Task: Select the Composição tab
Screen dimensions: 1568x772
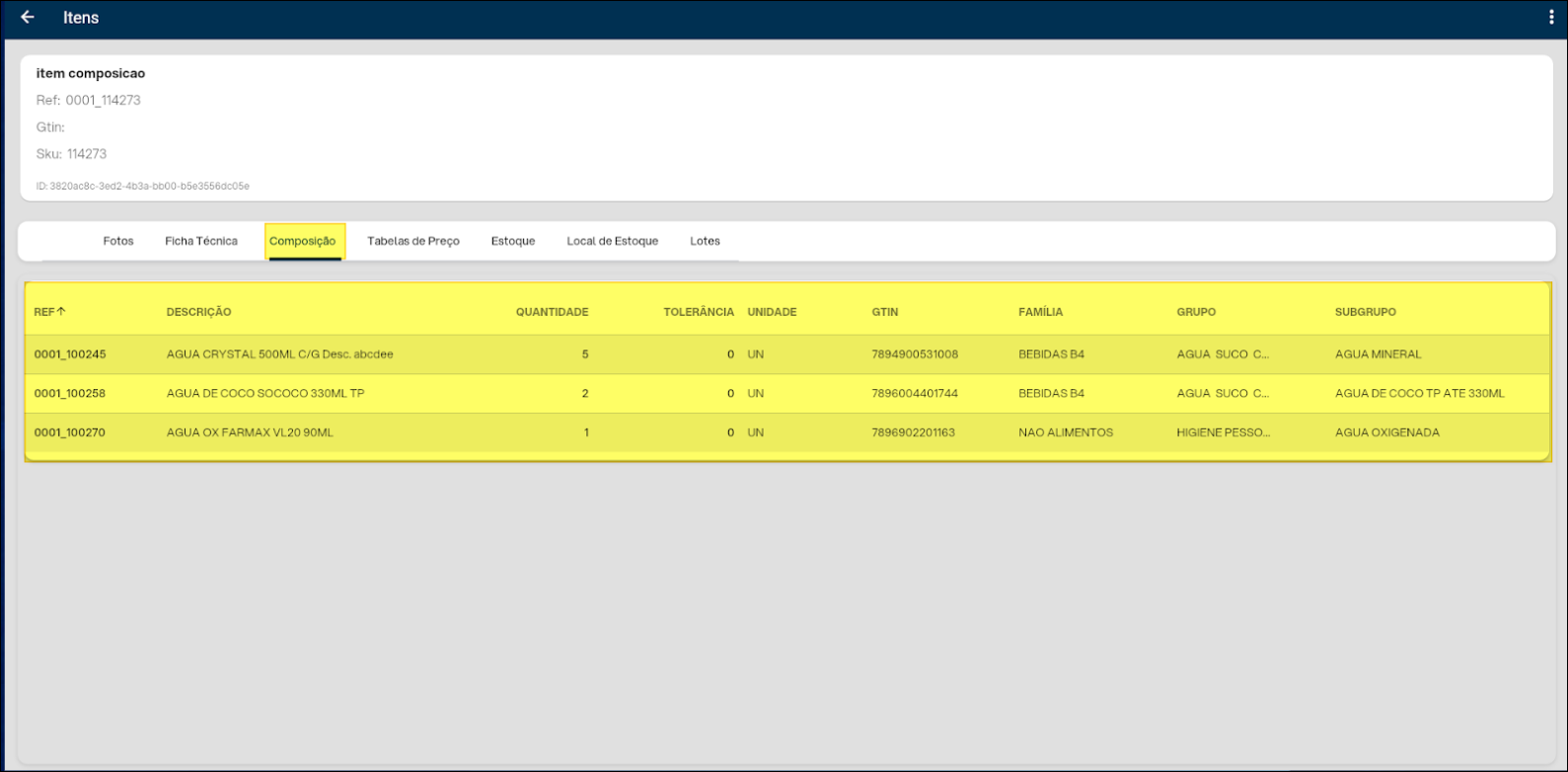Action: coord(303,241)
